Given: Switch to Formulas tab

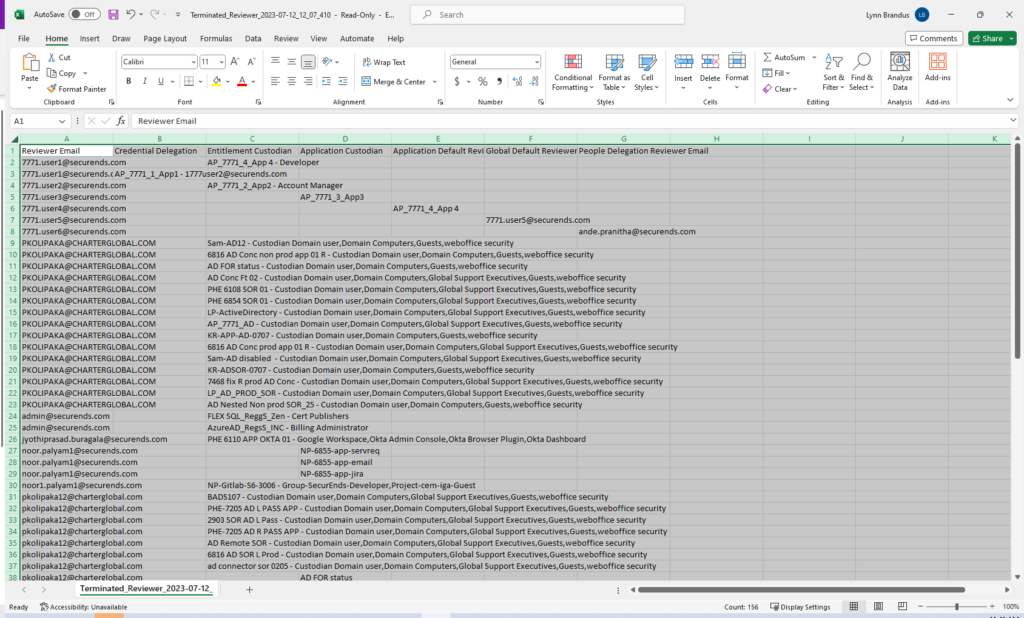Looking at the screenshot, I should (216, 39).
